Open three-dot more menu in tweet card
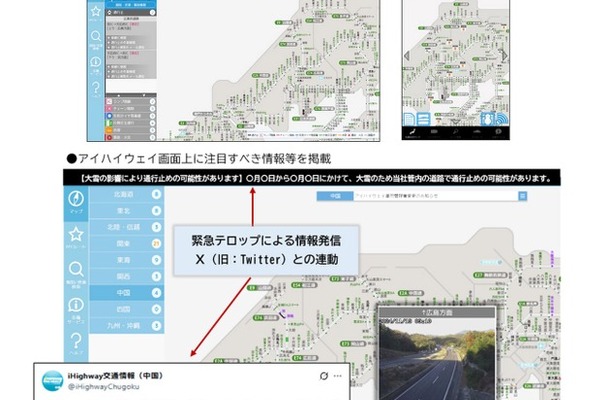Viewport: 610px width, 400px height. point(337,376)
